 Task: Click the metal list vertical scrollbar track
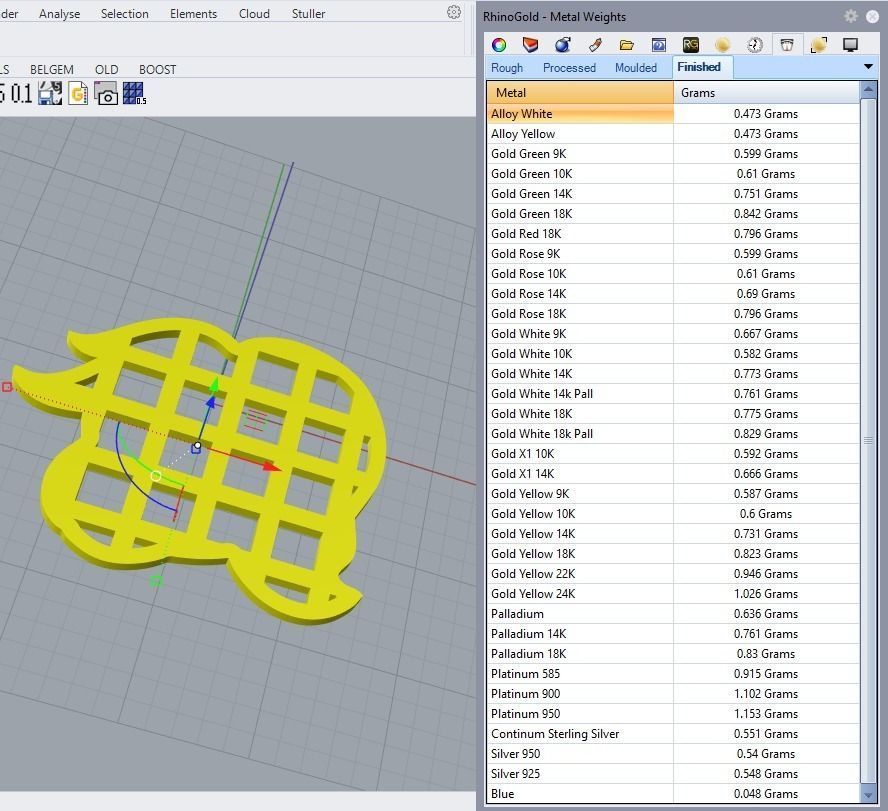click(x=868, y=442)
